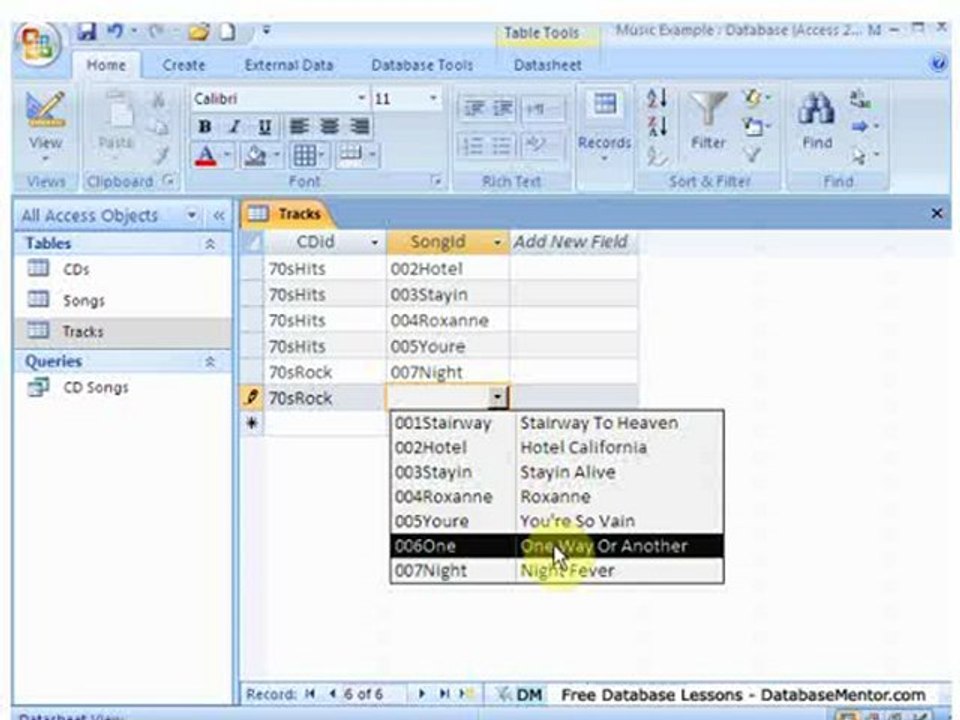Click record number box 6 of 6
Image resolution: width=960 pixels, height=720 pixels.
[372, 694]
